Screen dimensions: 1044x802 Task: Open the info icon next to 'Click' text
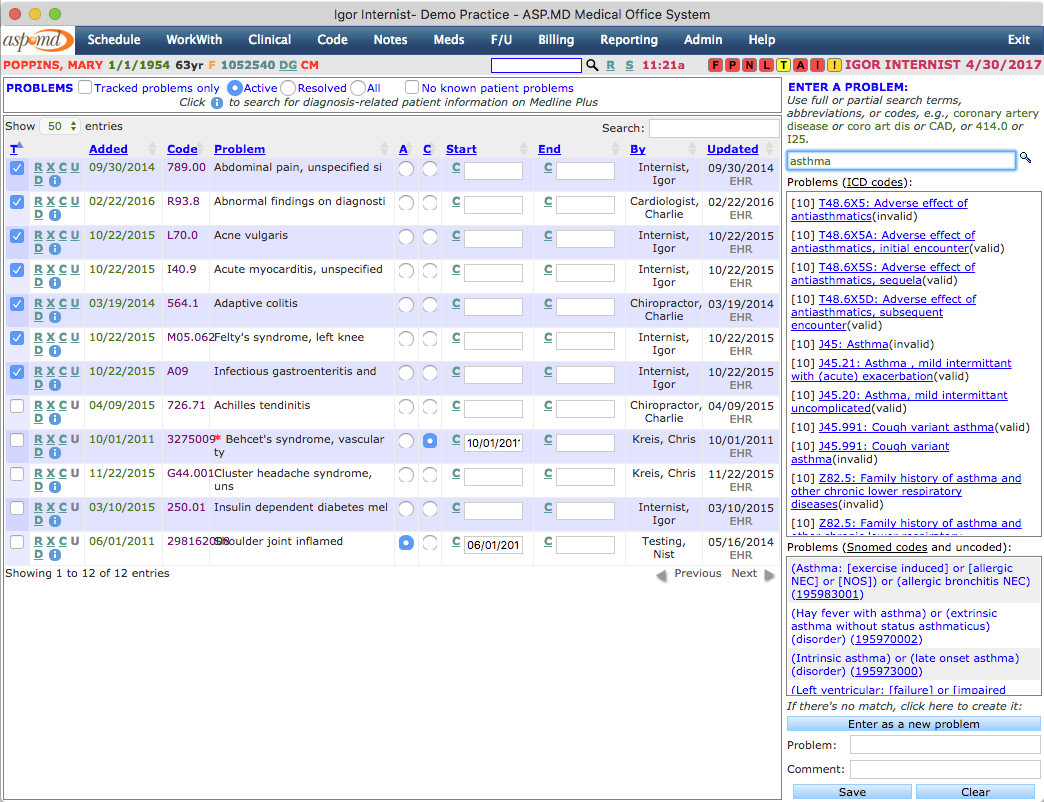216,102
